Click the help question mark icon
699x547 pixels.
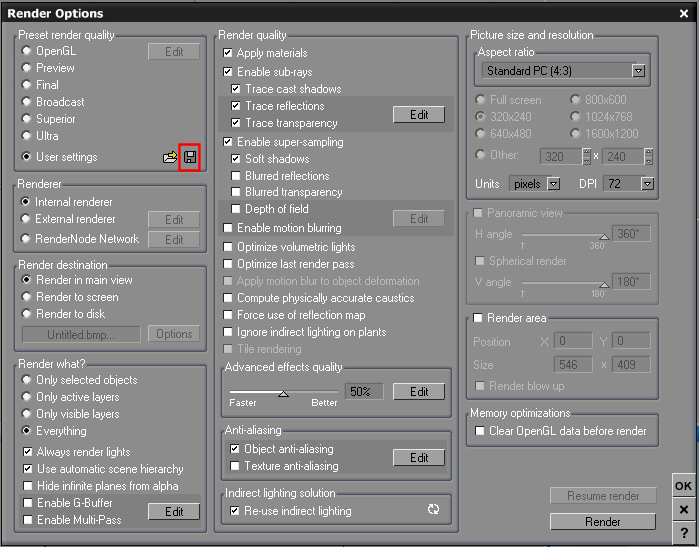683,532
